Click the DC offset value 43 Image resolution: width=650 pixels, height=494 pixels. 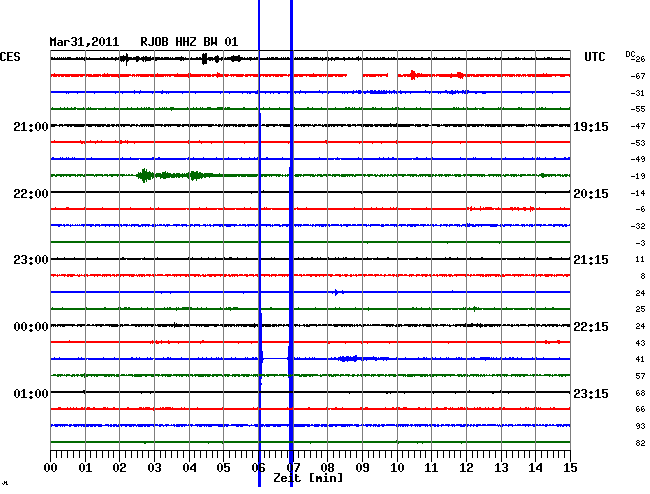click(x=640, y=343)
